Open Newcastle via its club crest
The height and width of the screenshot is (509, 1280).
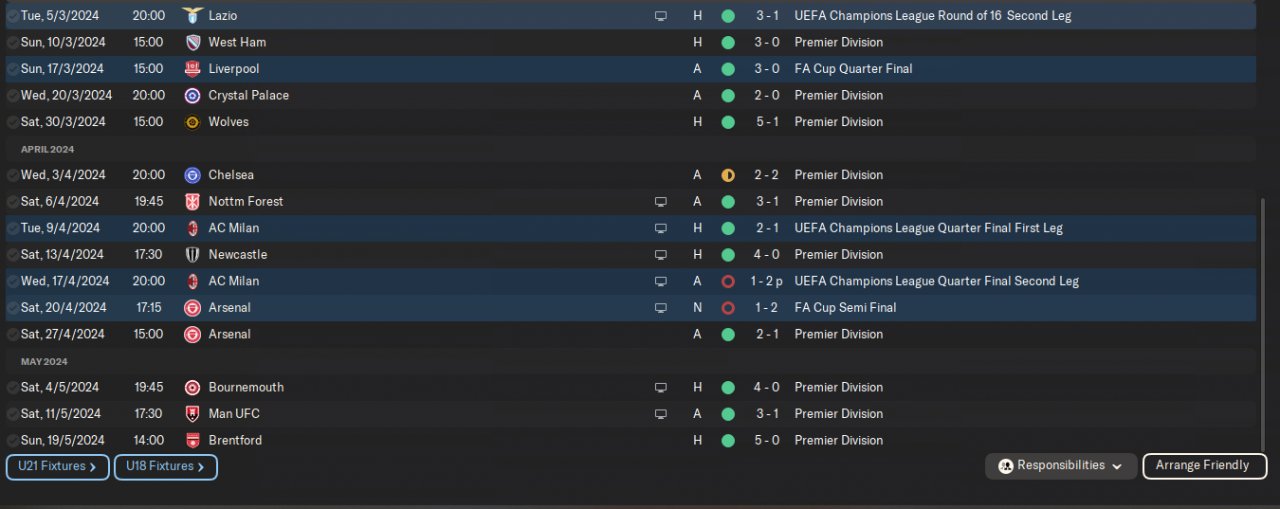coord(192,255)
